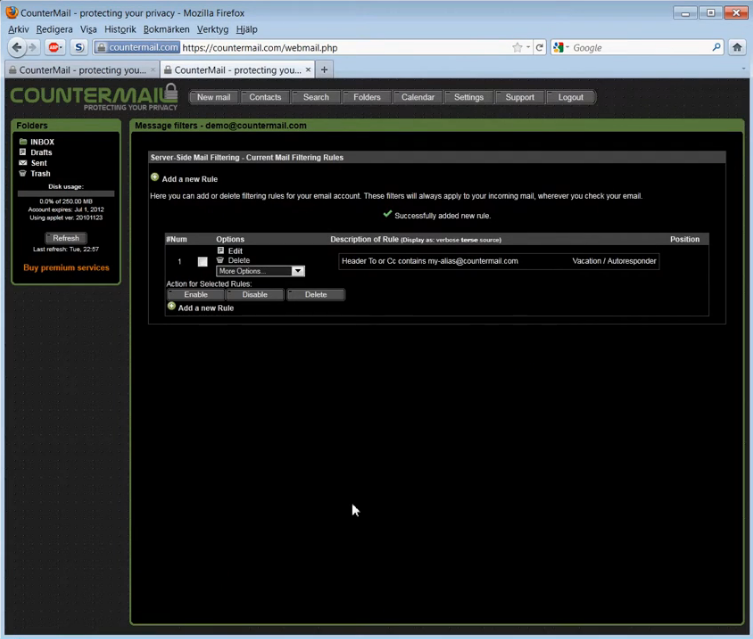Click the Google search input field
753x639 pixels.
pos(641,47)
